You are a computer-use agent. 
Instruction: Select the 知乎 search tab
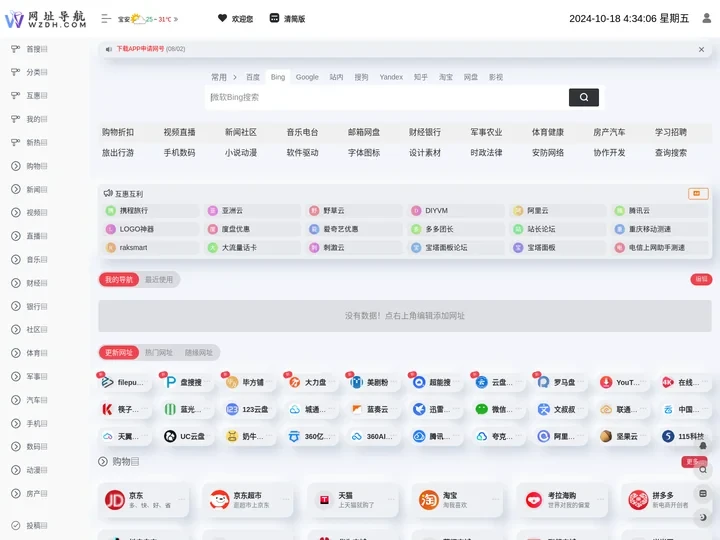click(x=421, y=77)
